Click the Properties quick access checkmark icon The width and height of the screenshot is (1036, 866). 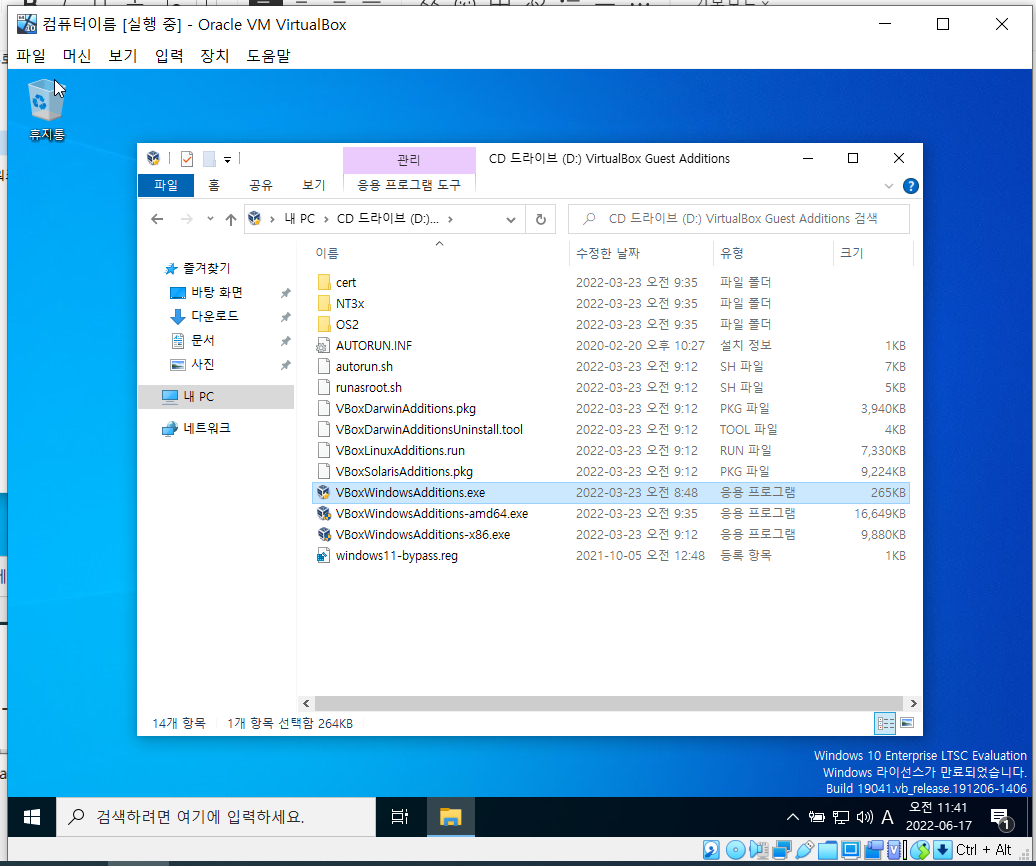[x=187, y=159]
